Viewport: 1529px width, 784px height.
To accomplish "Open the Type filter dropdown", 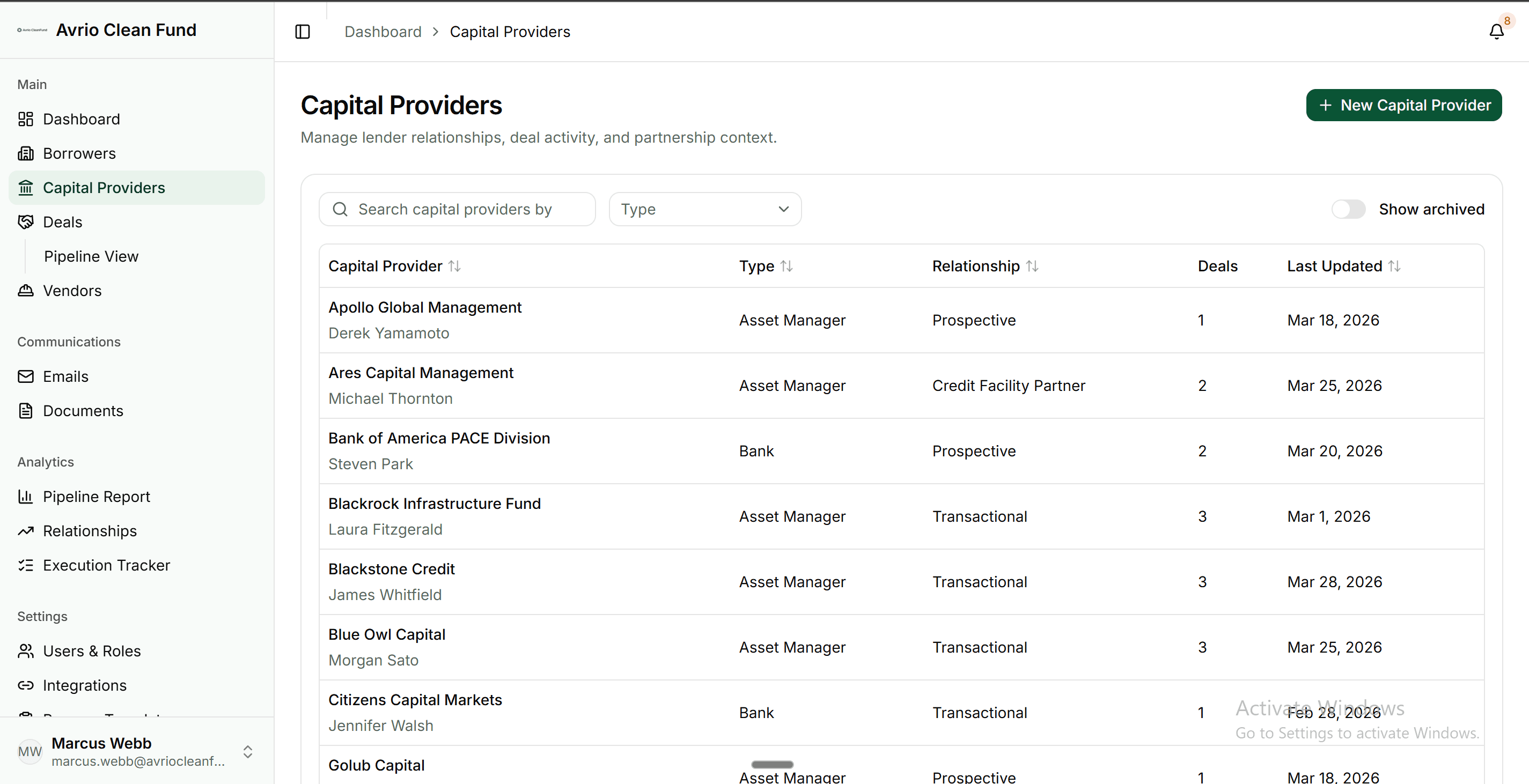I will coord(704,209).
